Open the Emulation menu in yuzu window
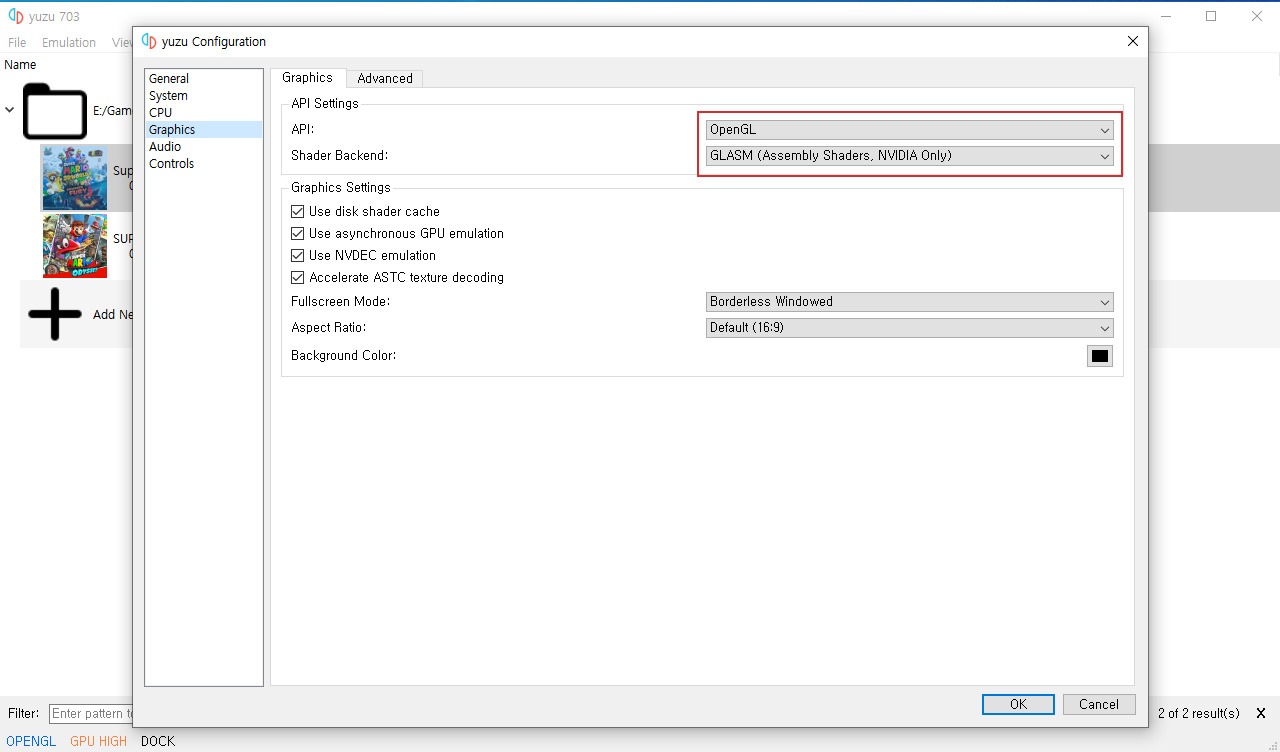The image size is (1280, 752). tap(69, 42)
